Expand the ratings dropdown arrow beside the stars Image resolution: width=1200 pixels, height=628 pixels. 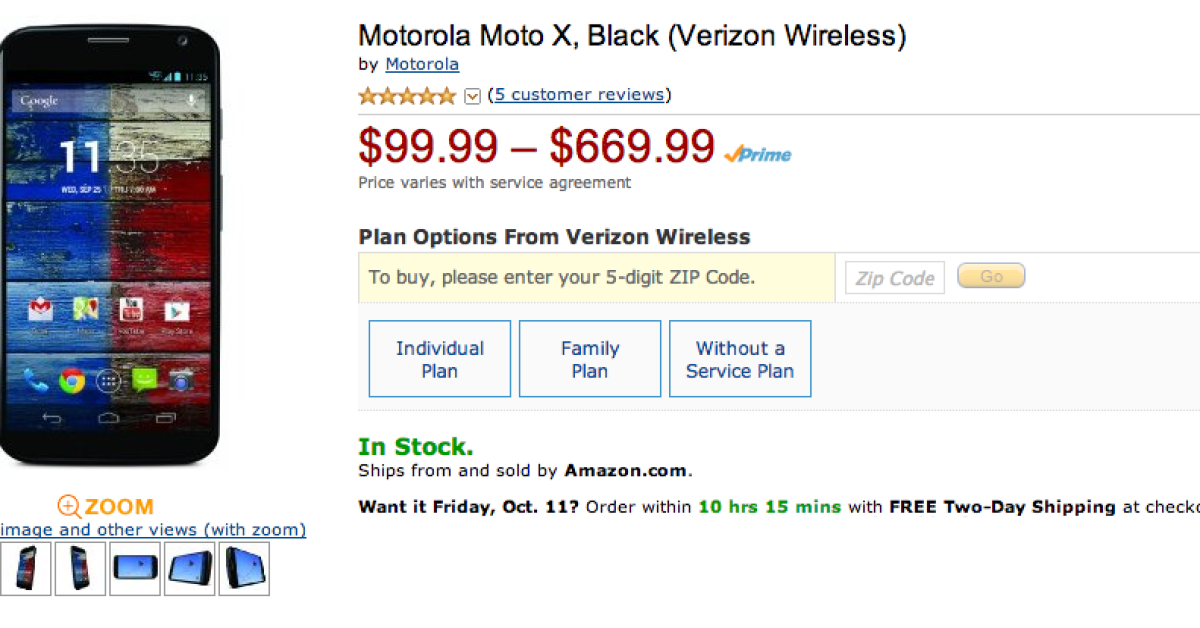(473, 96)
